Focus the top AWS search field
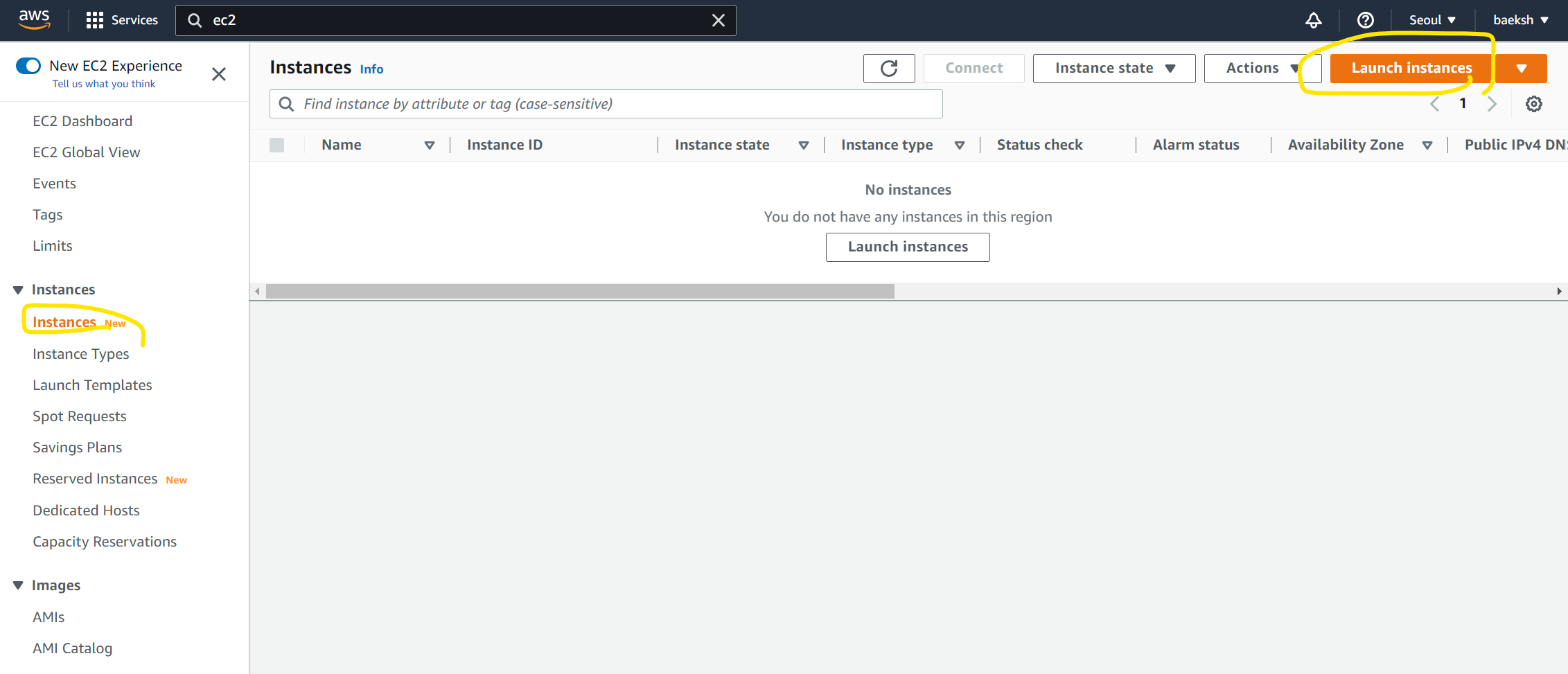 pos(456,20)
